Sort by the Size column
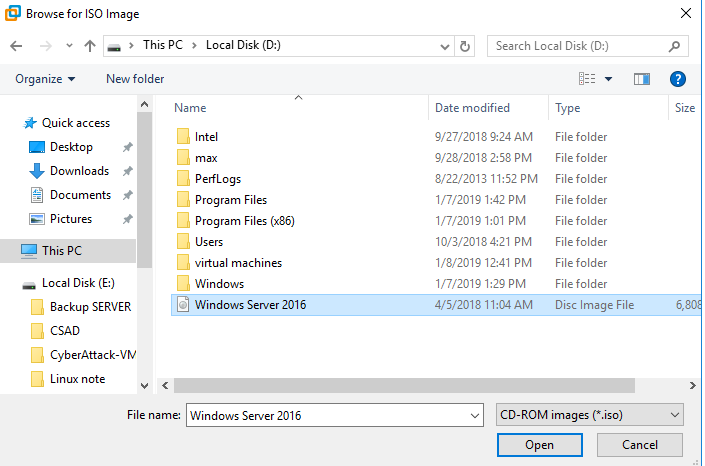 tap(685, 108)
